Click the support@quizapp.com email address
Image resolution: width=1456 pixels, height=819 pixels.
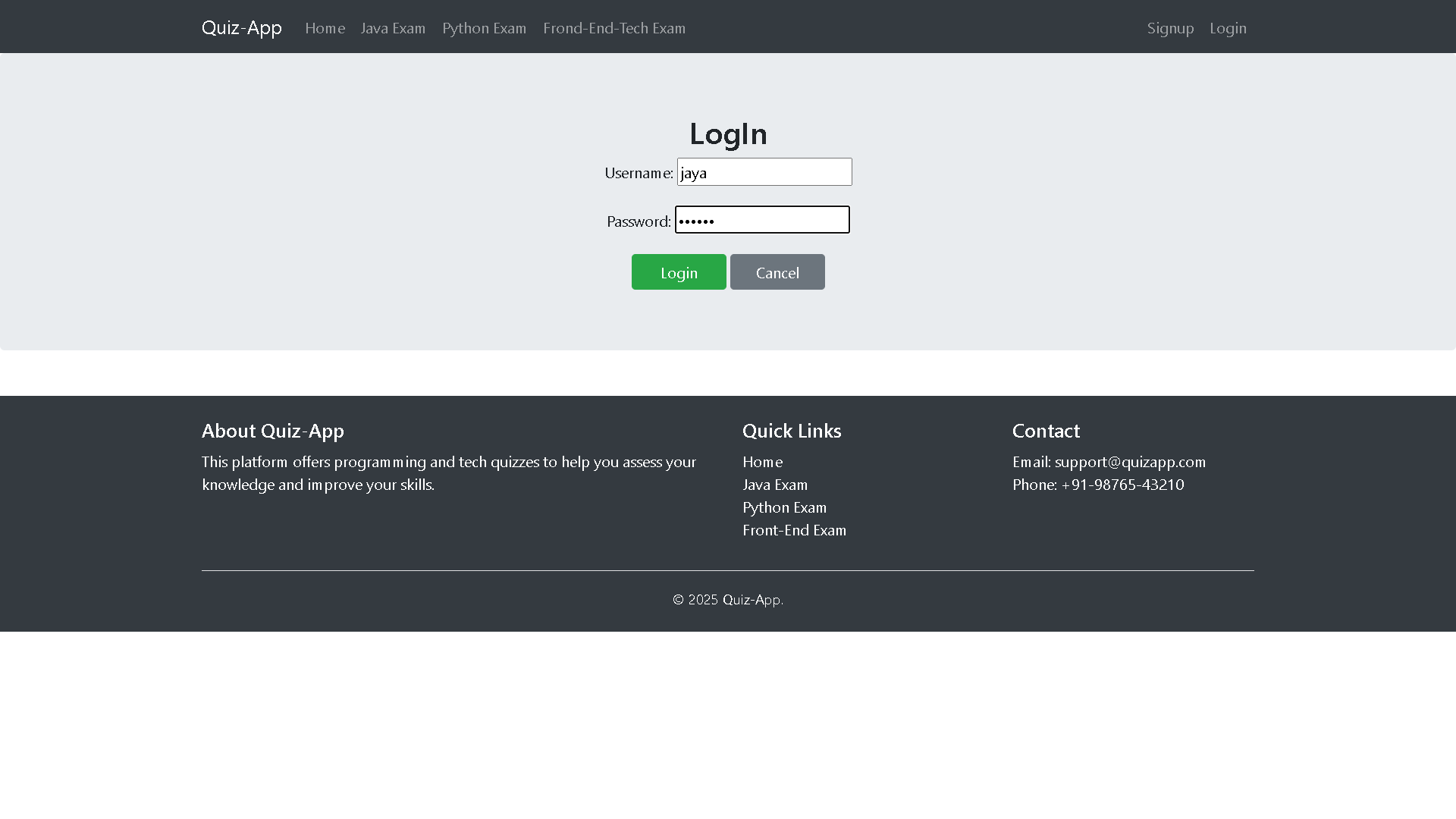click(1130, 462)
